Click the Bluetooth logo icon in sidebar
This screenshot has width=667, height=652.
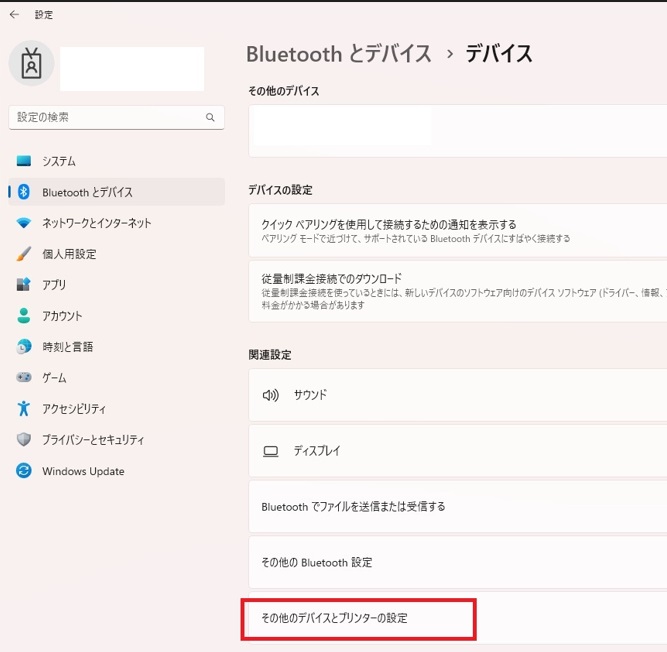[x=24, y=192]
